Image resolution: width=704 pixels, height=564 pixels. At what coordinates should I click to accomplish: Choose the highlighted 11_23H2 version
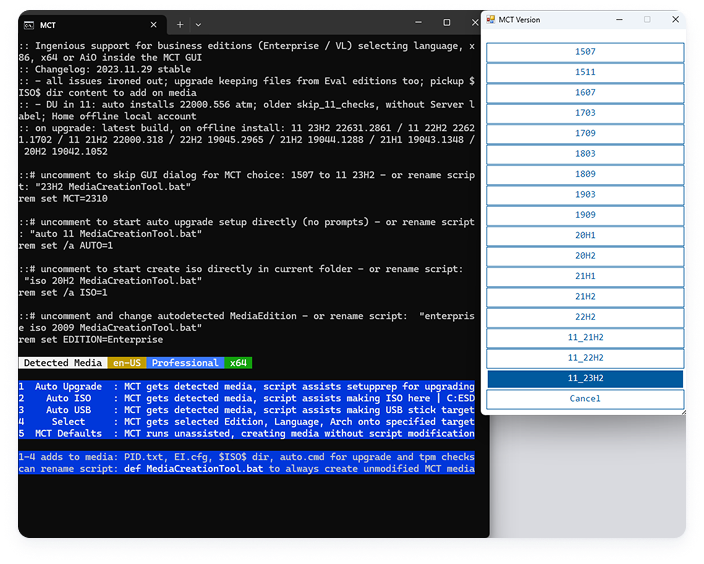coord(585,379)
